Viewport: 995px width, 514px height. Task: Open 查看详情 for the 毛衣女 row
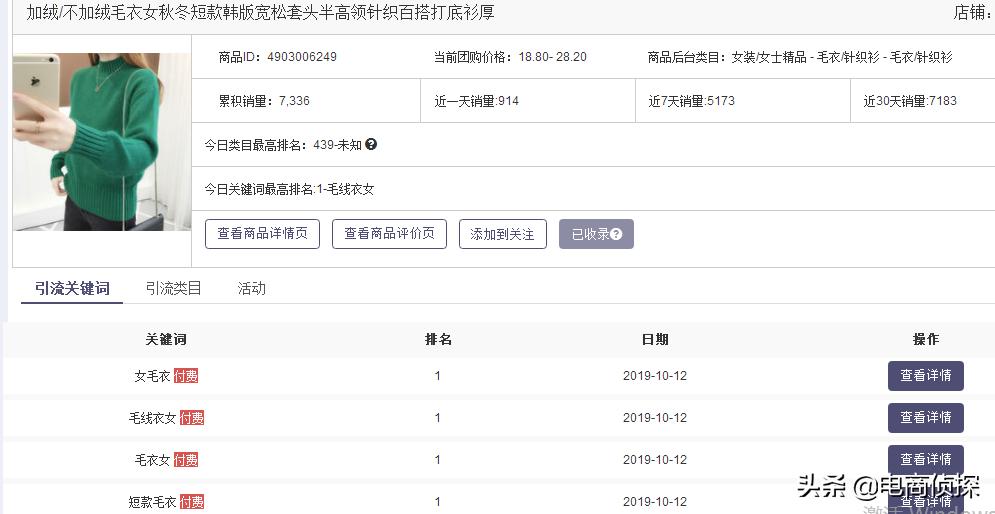(x=925, y=460)
